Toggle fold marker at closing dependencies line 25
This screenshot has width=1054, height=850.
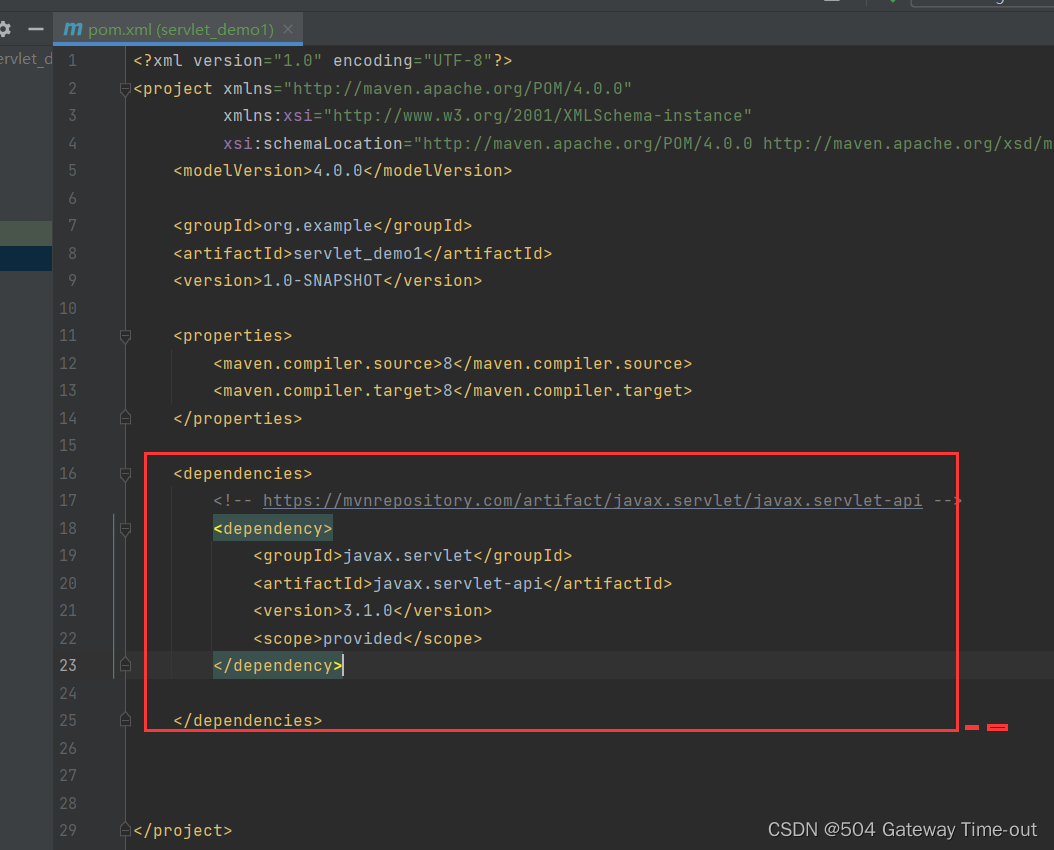[125, 720]
